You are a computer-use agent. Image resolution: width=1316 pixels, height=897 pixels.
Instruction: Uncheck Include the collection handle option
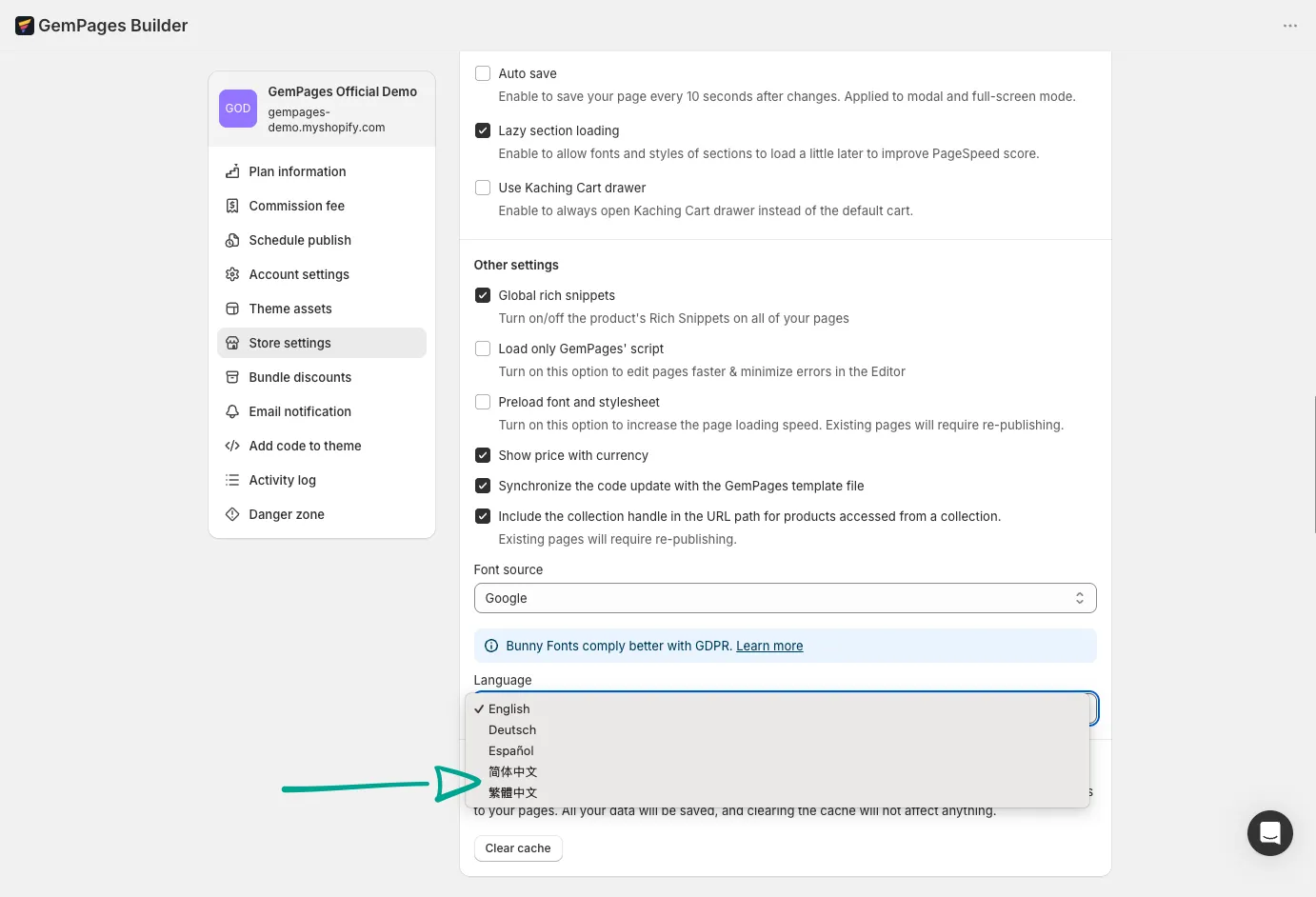483,516
